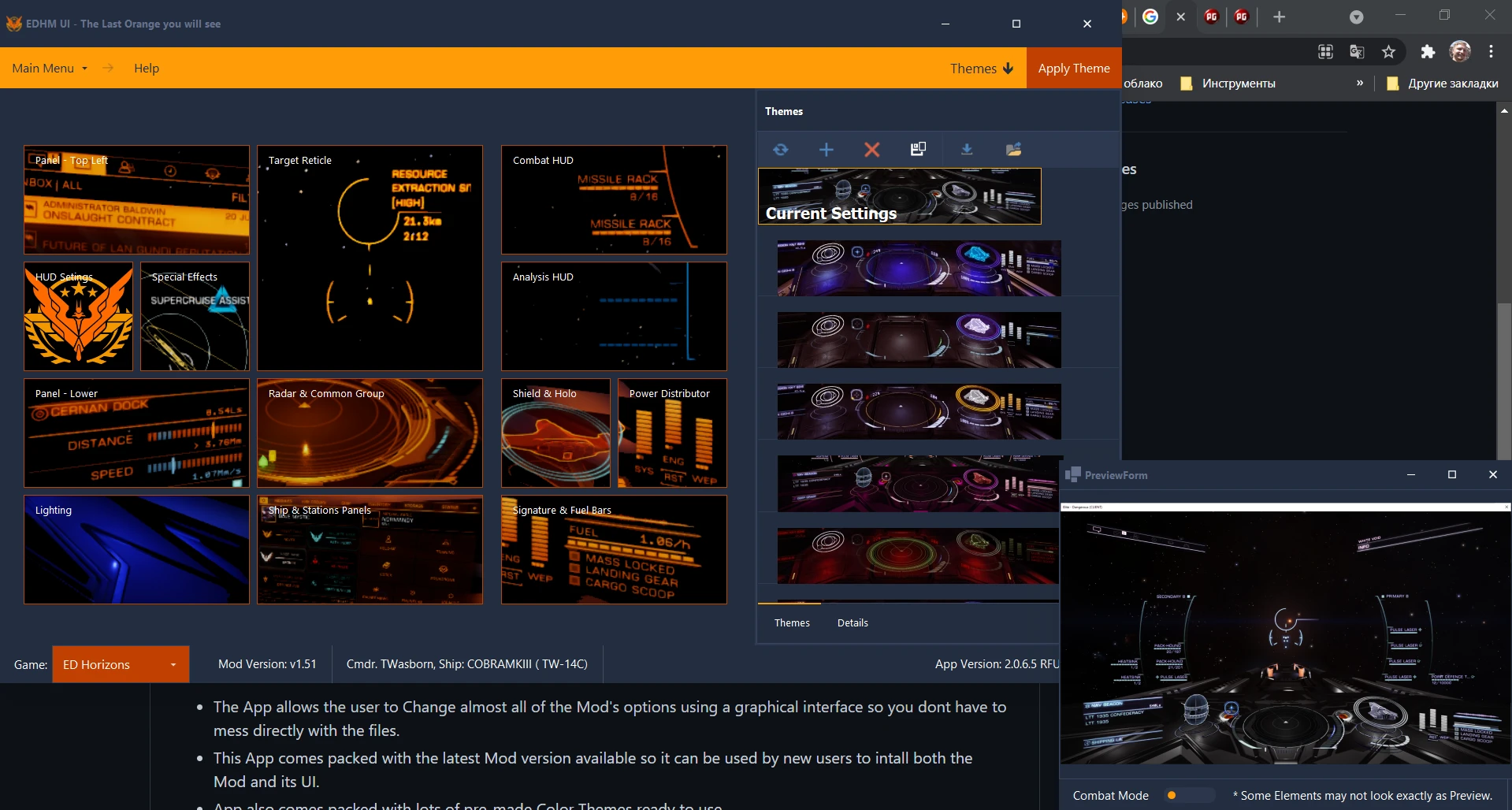
Task: Toggle the bookmark star in the address bar
Action: [1389, 51]
